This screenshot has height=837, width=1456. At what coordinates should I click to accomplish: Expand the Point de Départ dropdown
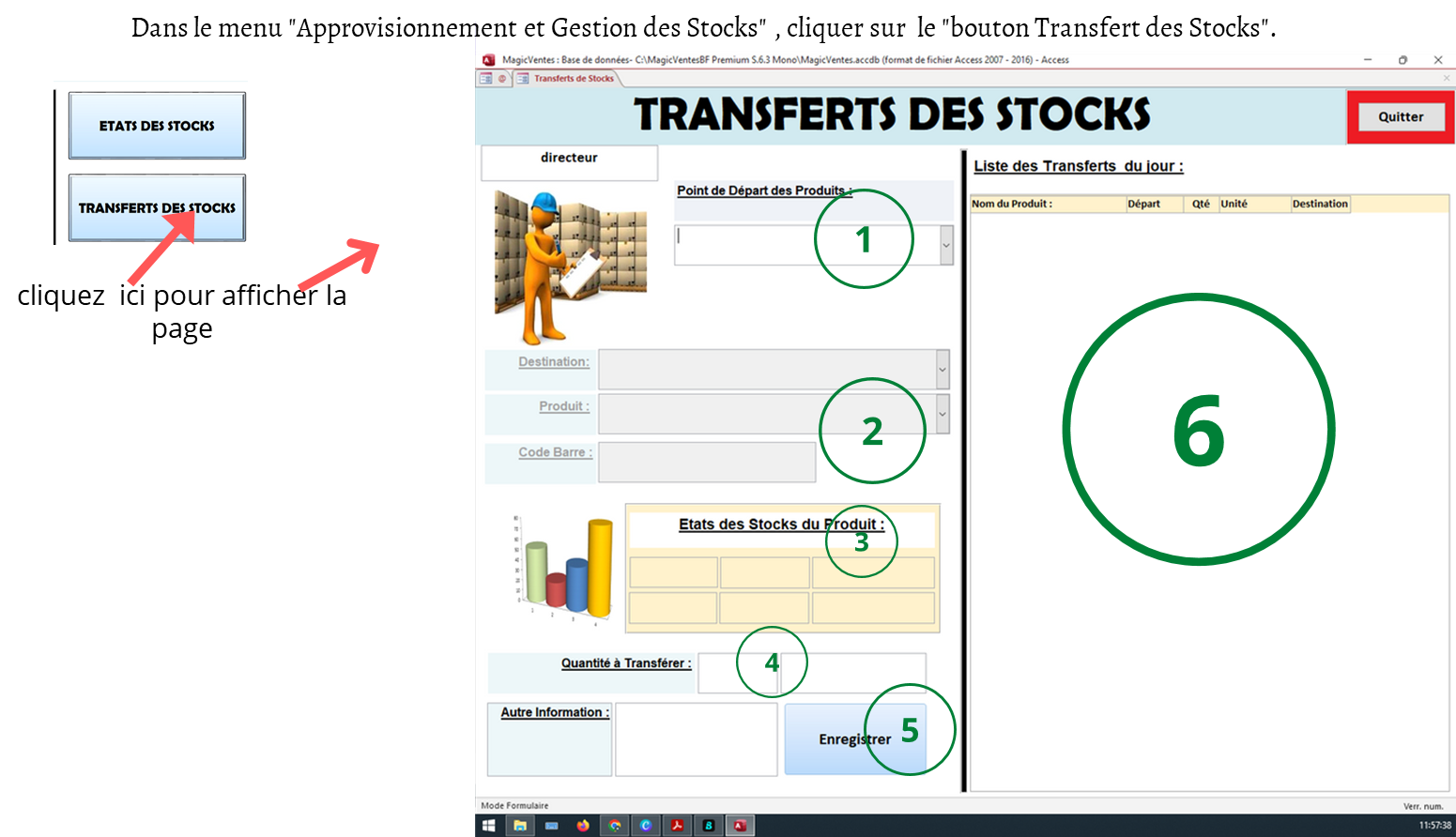945,245
